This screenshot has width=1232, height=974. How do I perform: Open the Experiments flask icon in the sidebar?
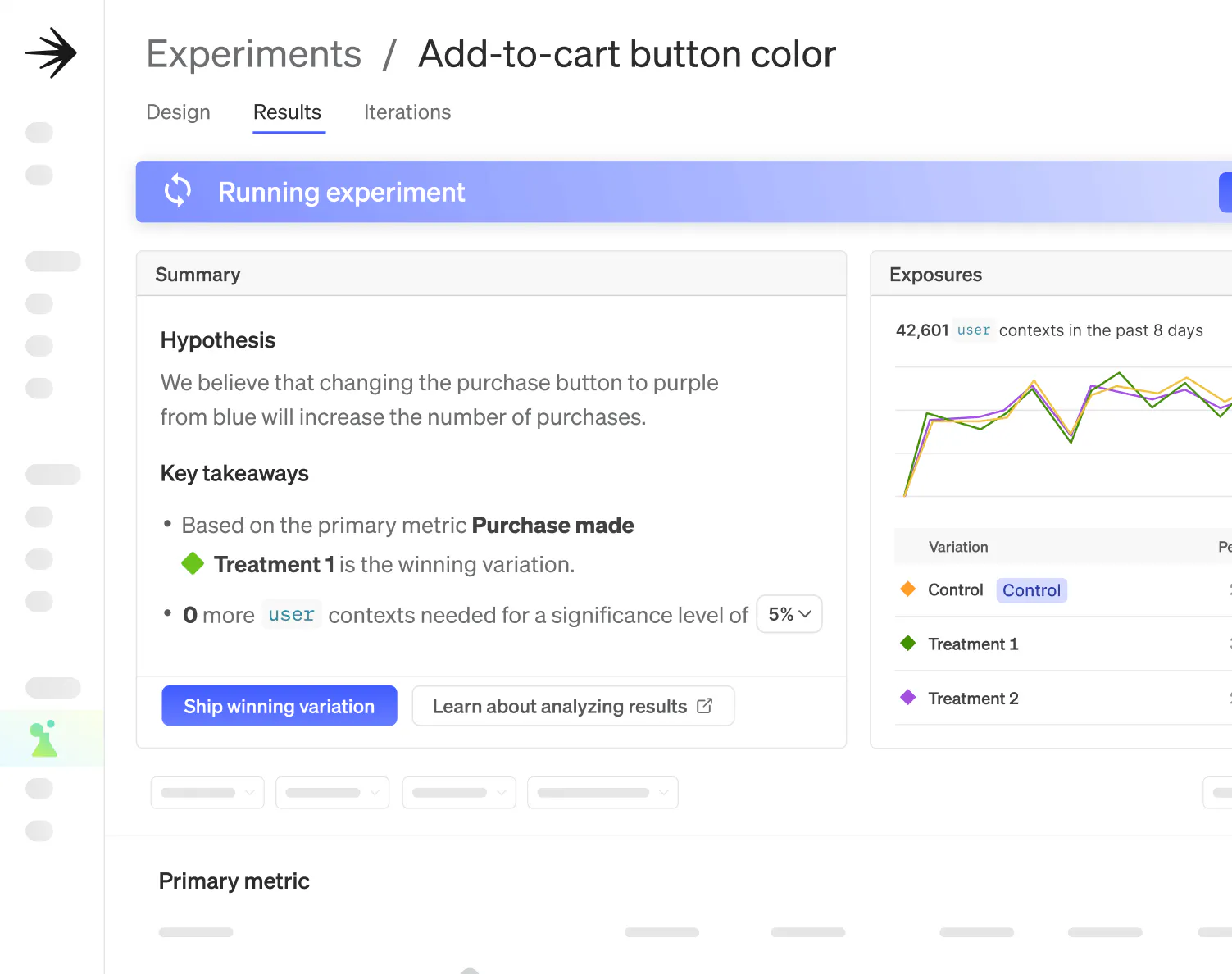click(x=44, y=739)
